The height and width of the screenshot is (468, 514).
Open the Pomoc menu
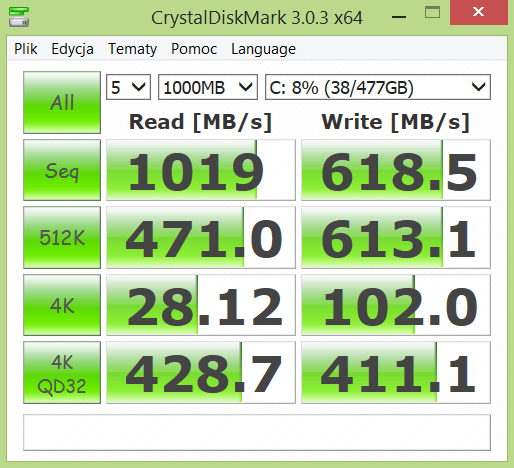click(x=194, y=49)
